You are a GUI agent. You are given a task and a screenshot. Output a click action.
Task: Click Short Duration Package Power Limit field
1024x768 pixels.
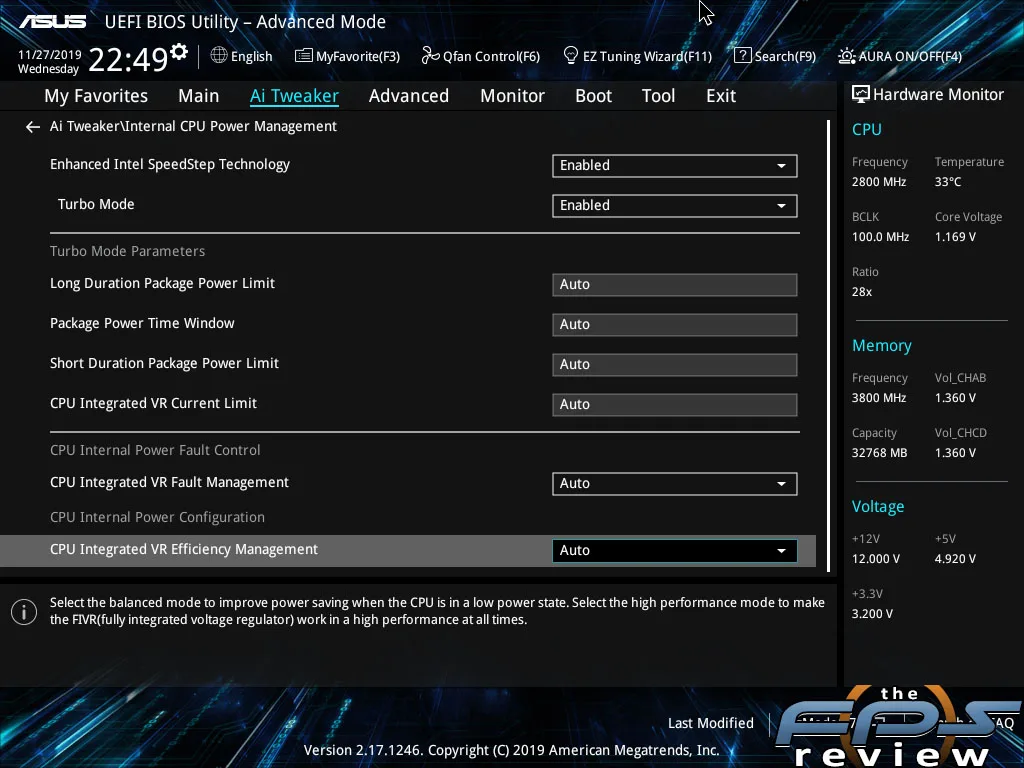pos(675,364)
